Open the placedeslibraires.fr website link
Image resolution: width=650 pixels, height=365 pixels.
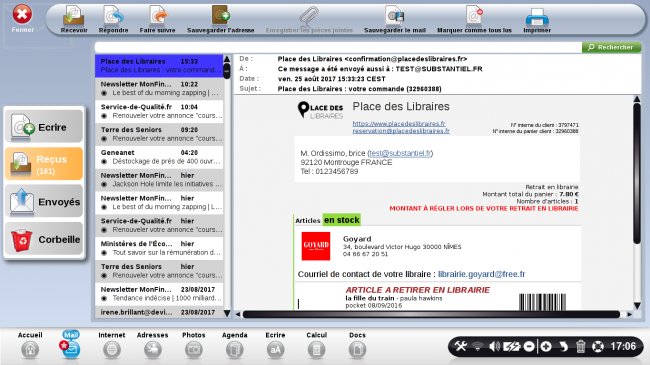[399, 124]
